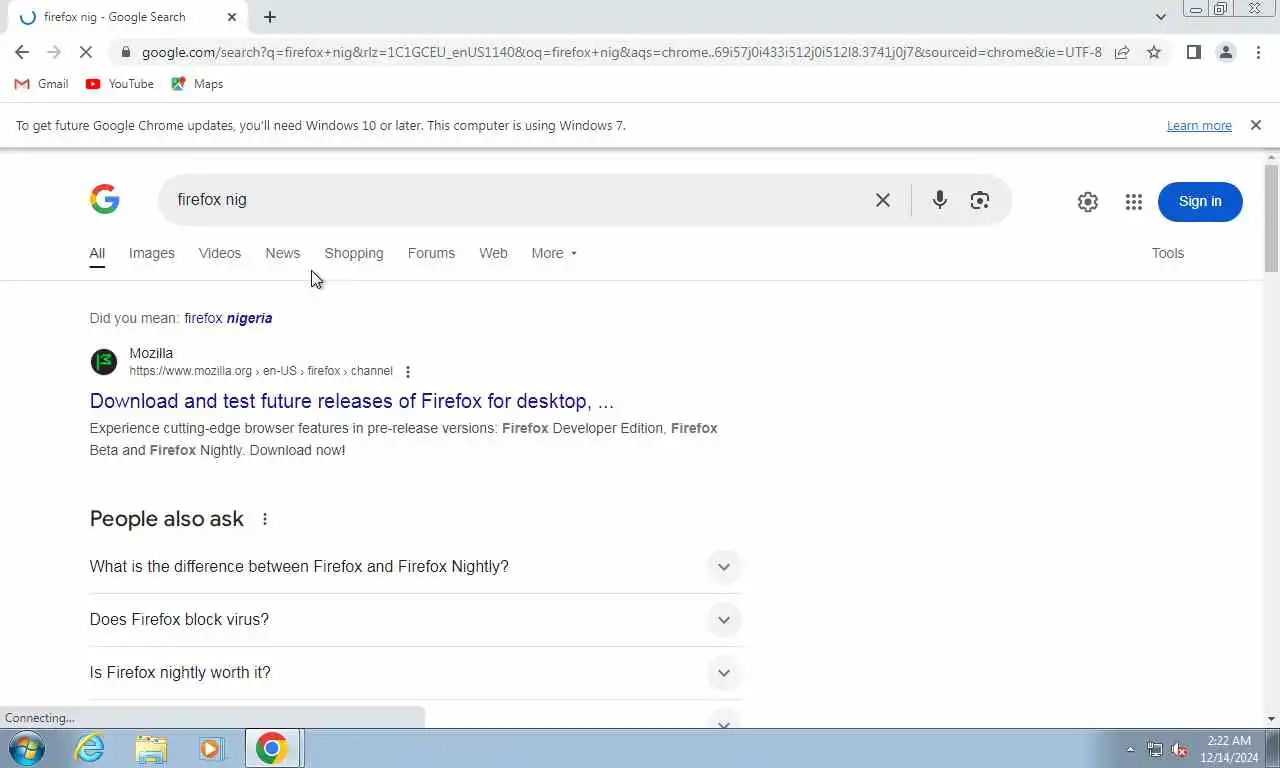Switch to the Forums tab
The height and width of the screenshot is (768, 1280).
[431, 253]
